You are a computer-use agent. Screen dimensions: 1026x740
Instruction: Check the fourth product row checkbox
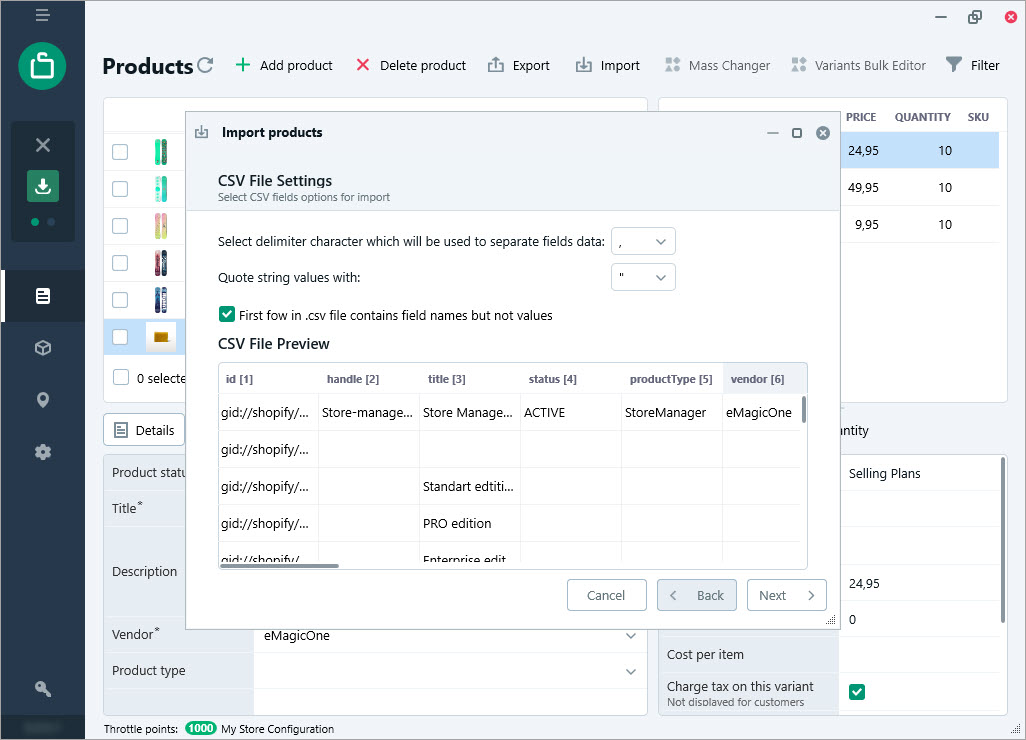pos(120,263)
